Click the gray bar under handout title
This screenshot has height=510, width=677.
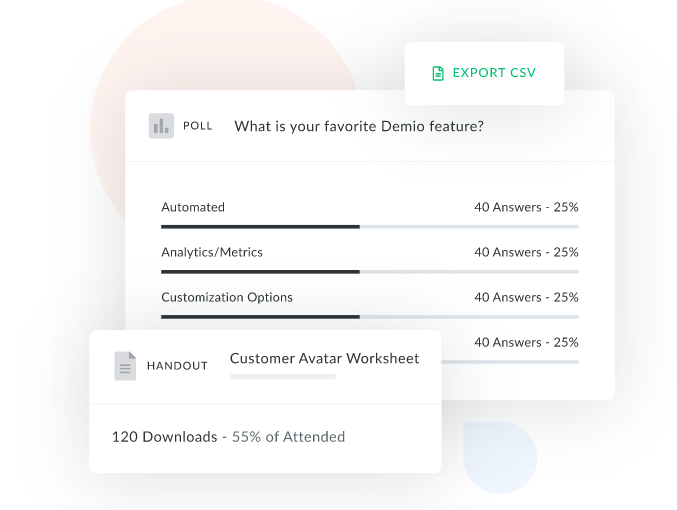tap(282, 377)
